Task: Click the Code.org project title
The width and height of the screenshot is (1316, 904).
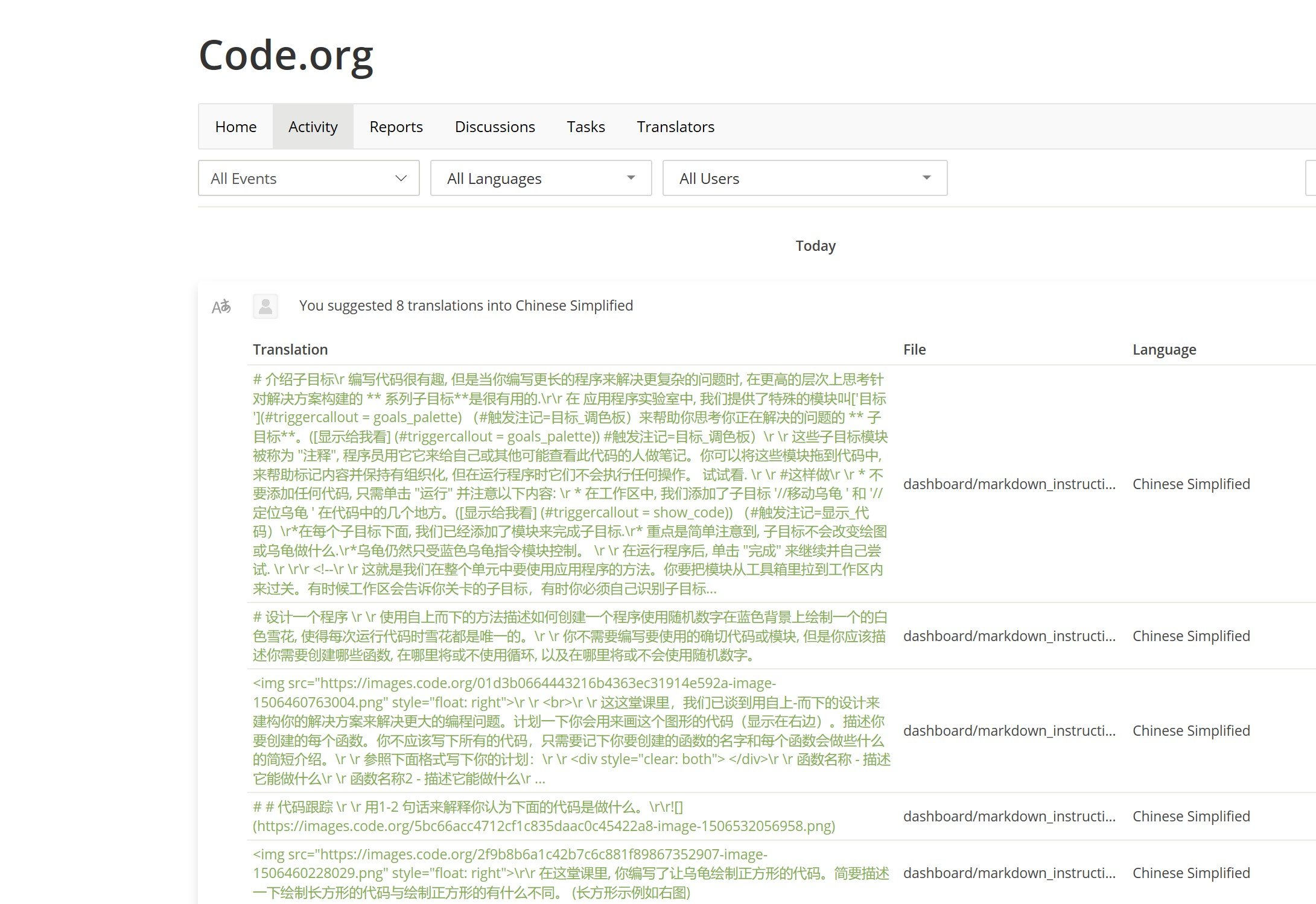Action: 285,55
